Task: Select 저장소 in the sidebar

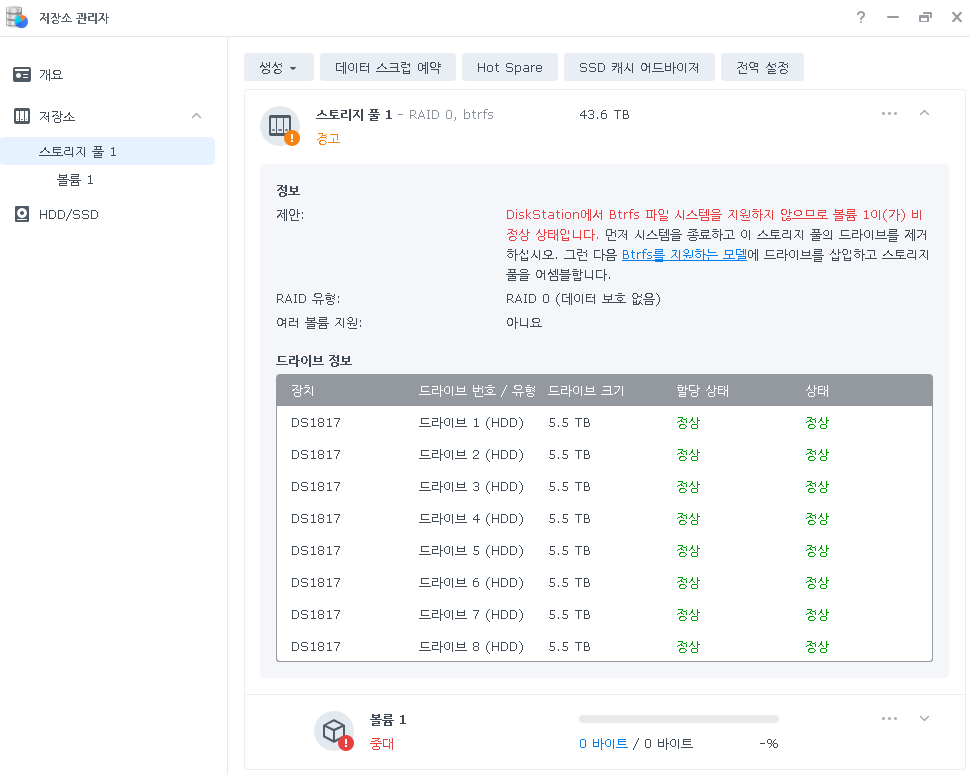Action: coord(57,116)
